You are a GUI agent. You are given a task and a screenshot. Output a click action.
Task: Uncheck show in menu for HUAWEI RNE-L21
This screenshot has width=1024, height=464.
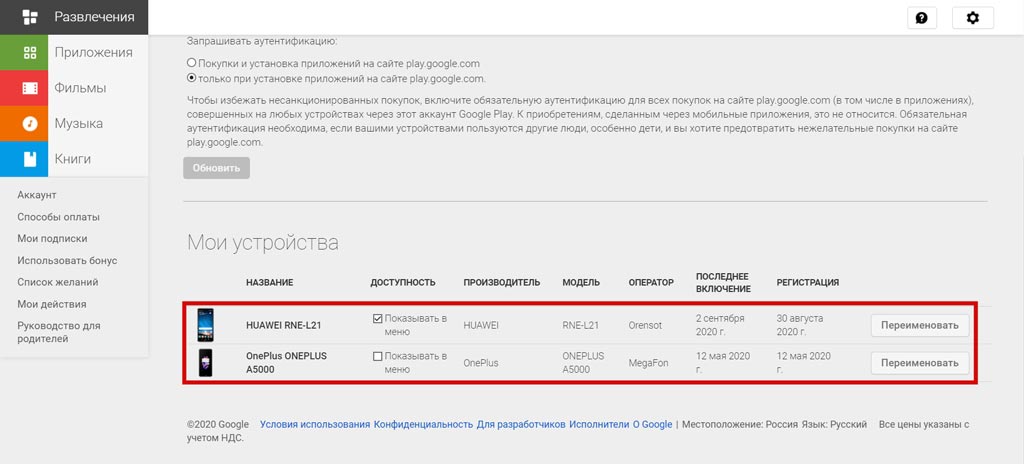coord(377,319)
